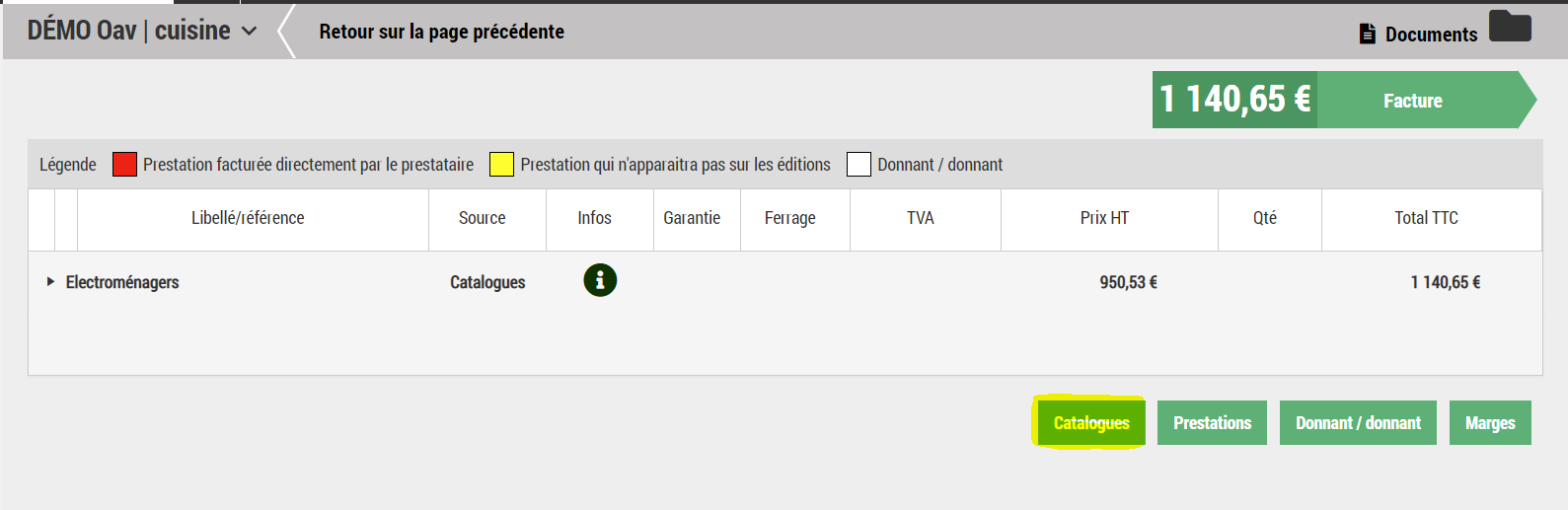Viewport: 1568px width, 510px height.
Task: Click the info icon in Electroménagers row
Action: (600, 280)
